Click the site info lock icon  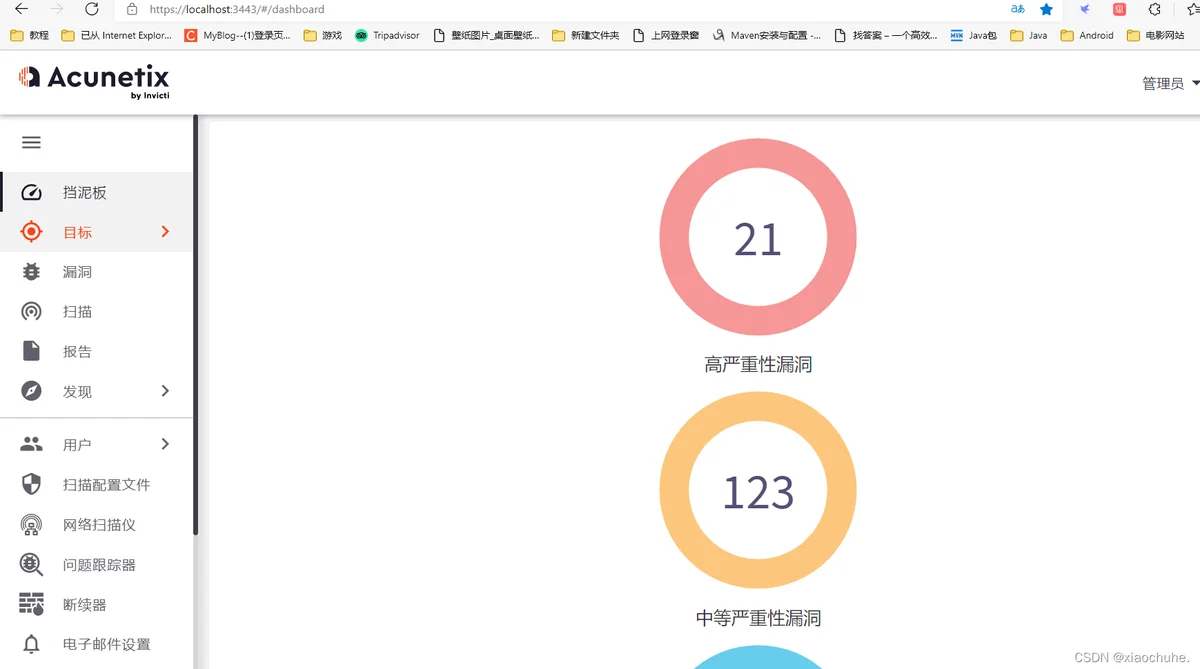tap(131, 9)
